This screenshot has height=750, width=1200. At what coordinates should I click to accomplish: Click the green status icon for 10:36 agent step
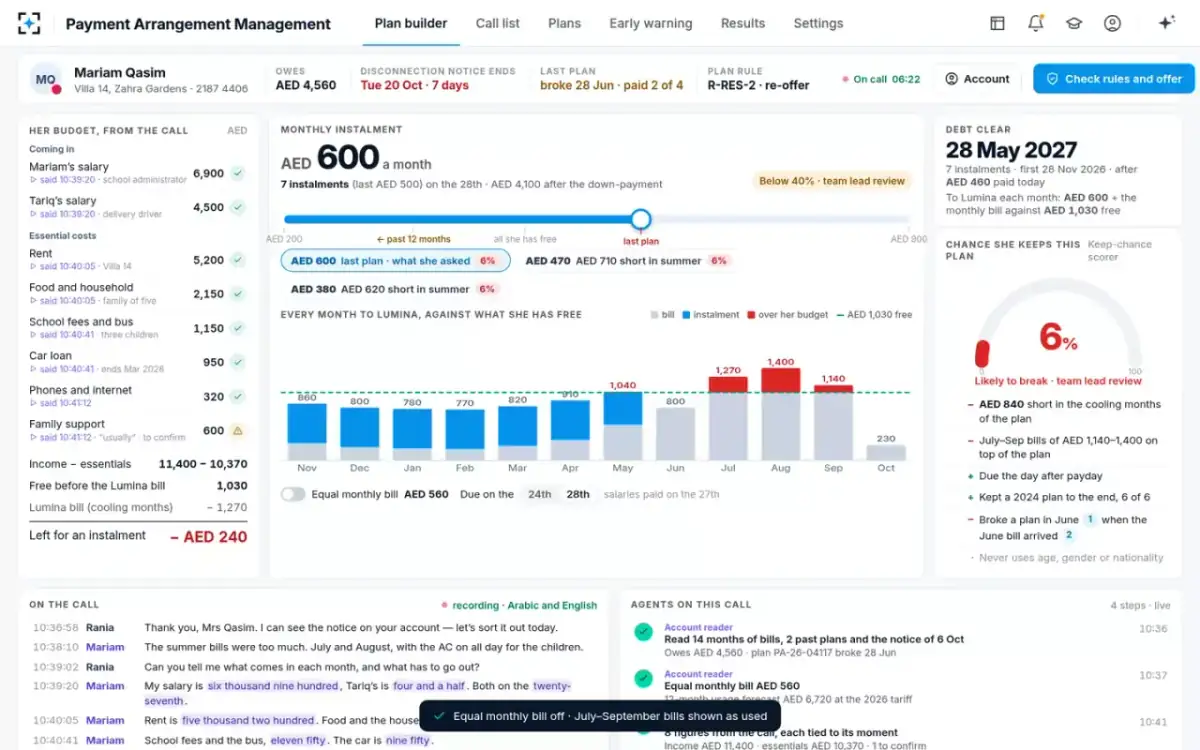click(643, 632)
